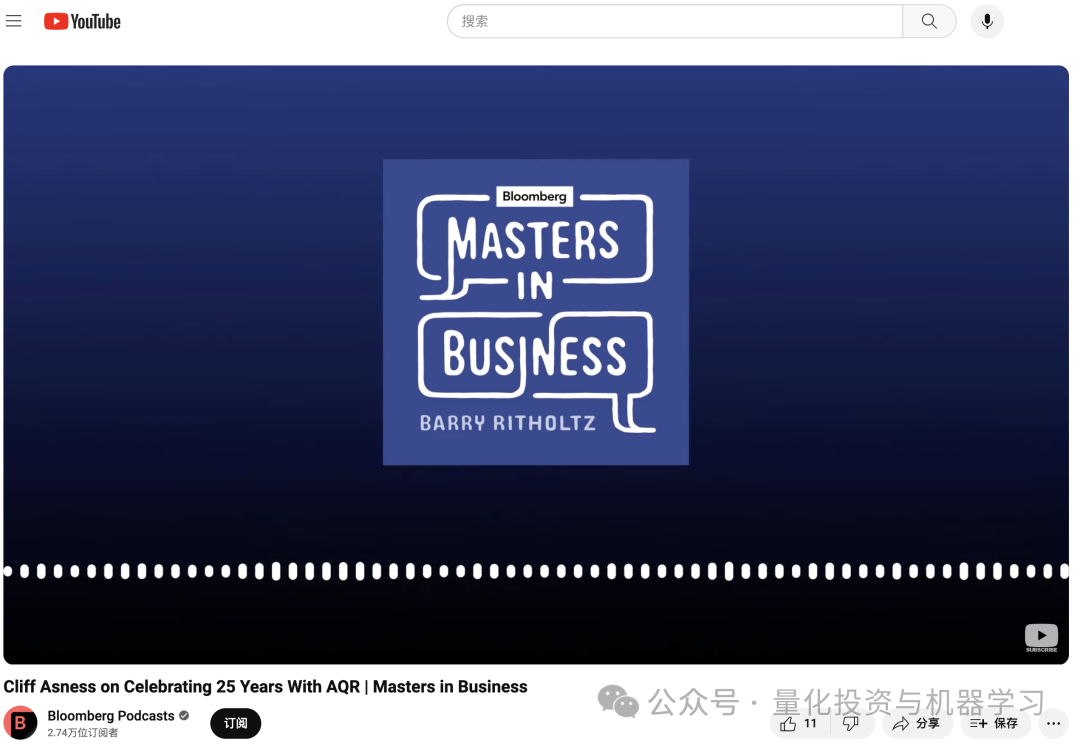Click the Masters in Business video player
Image resolution: width=1080 pixels, height=746 pixels.
click(x=536, y=365)
